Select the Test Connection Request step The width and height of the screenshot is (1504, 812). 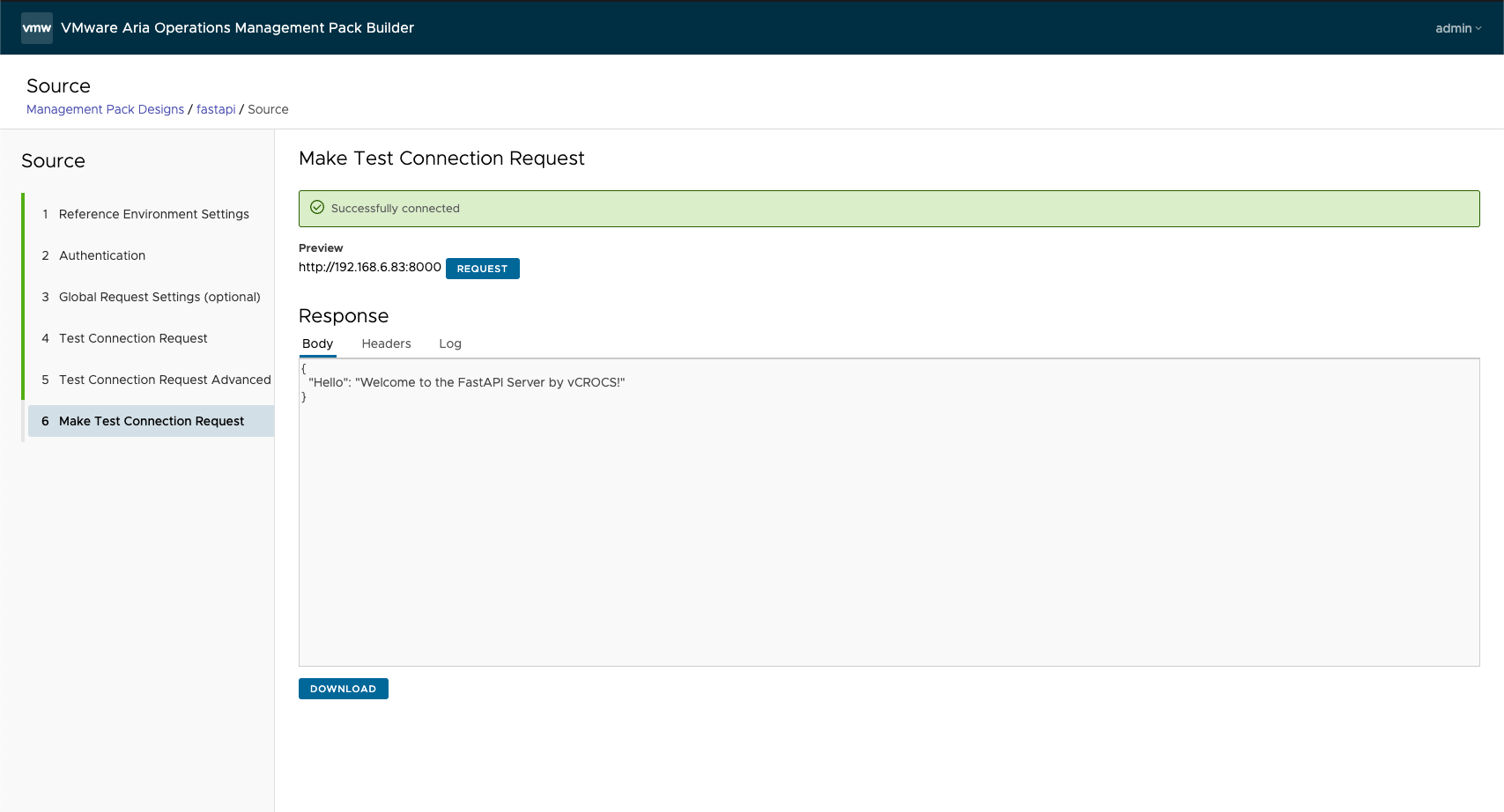133,338
